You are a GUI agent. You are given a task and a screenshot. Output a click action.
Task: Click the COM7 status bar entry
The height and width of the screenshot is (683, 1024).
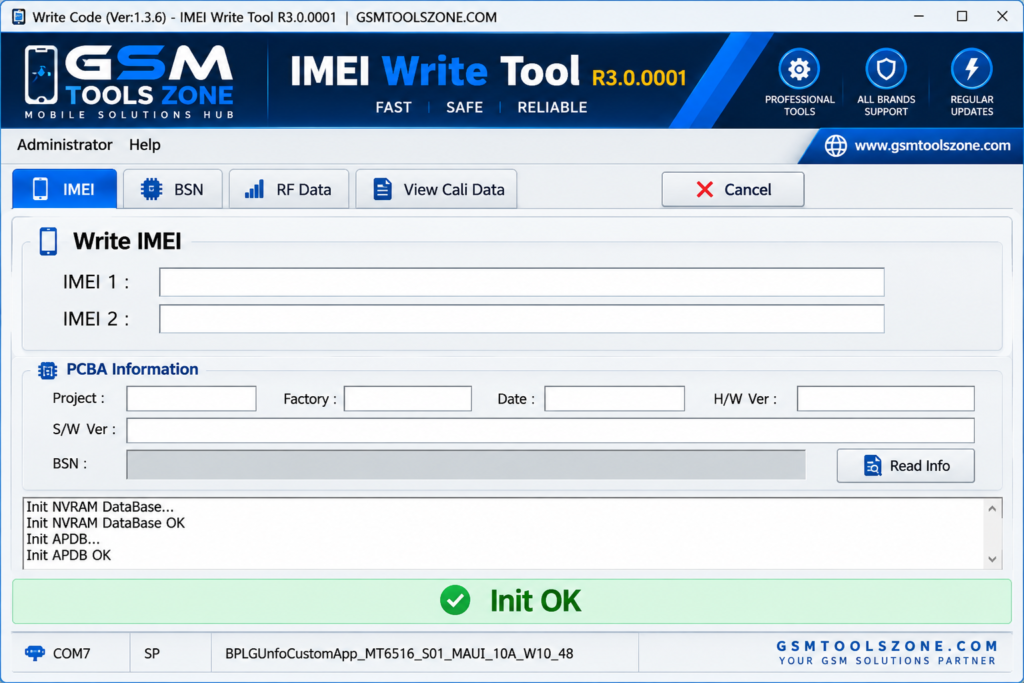coord(71,653)
